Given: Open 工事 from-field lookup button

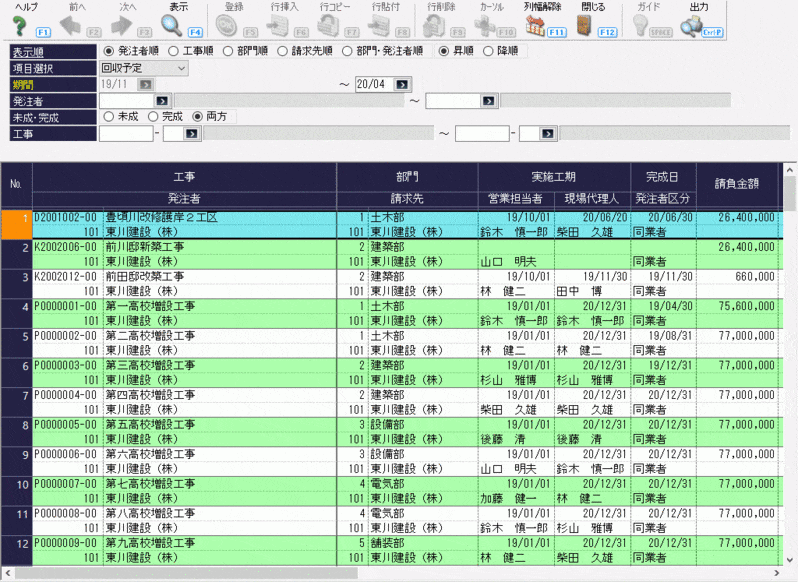Looking at the screenshot, I should (191, 134).
